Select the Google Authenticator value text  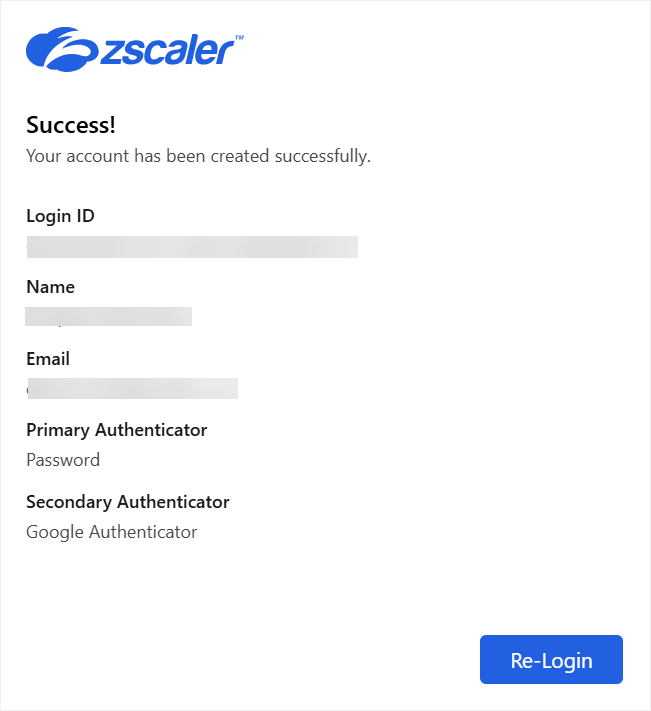point(112,532)
